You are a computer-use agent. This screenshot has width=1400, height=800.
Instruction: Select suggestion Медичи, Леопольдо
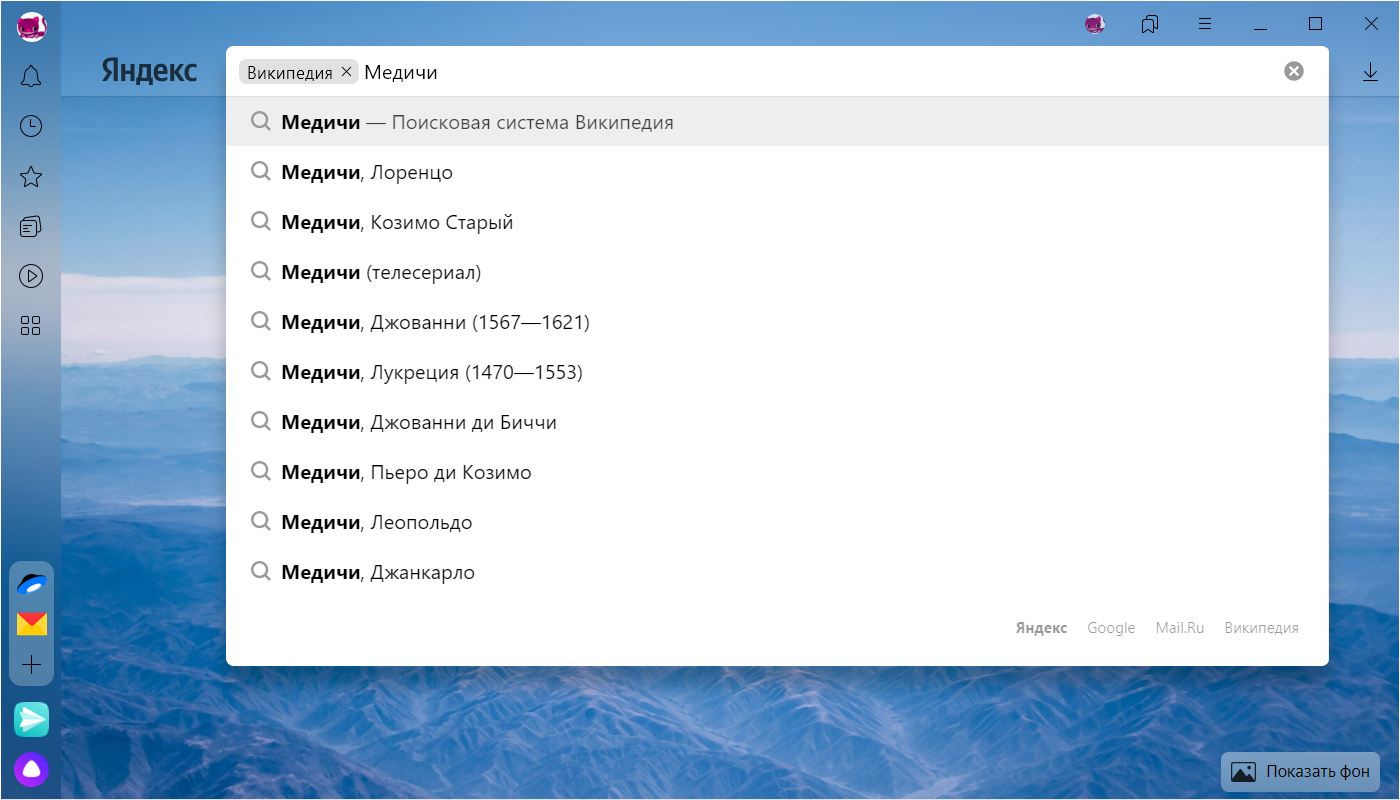coord(777,522)
